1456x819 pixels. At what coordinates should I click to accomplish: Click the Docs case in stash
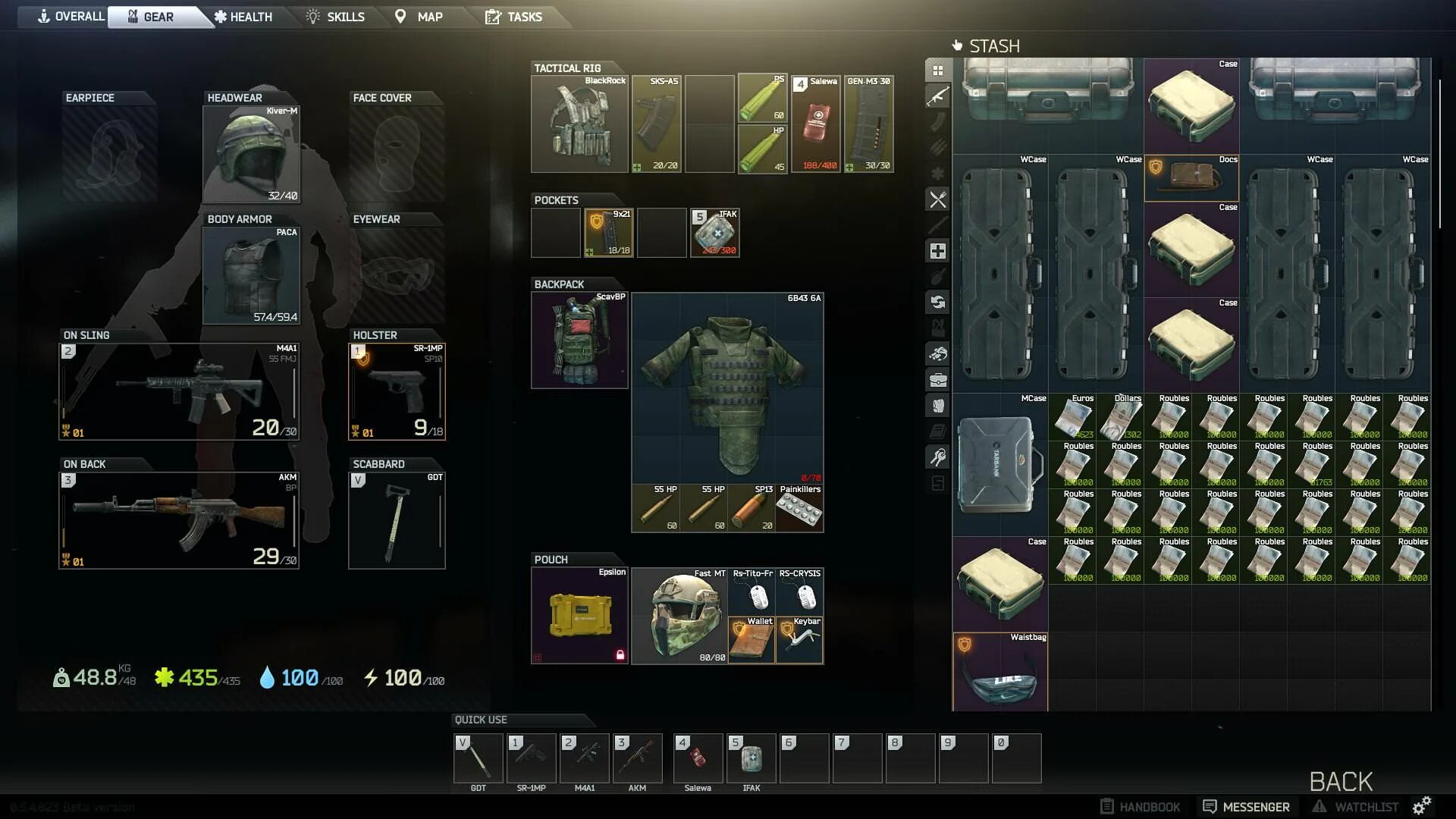1191,178
